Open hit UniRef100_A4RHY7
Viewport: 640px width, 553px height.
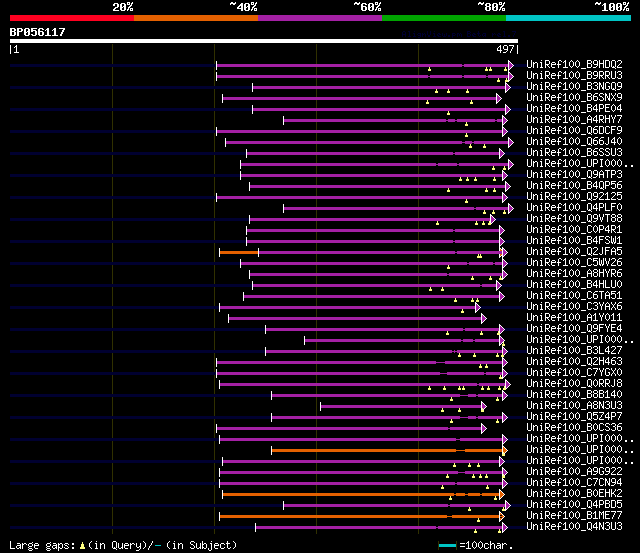coord(574,119)
